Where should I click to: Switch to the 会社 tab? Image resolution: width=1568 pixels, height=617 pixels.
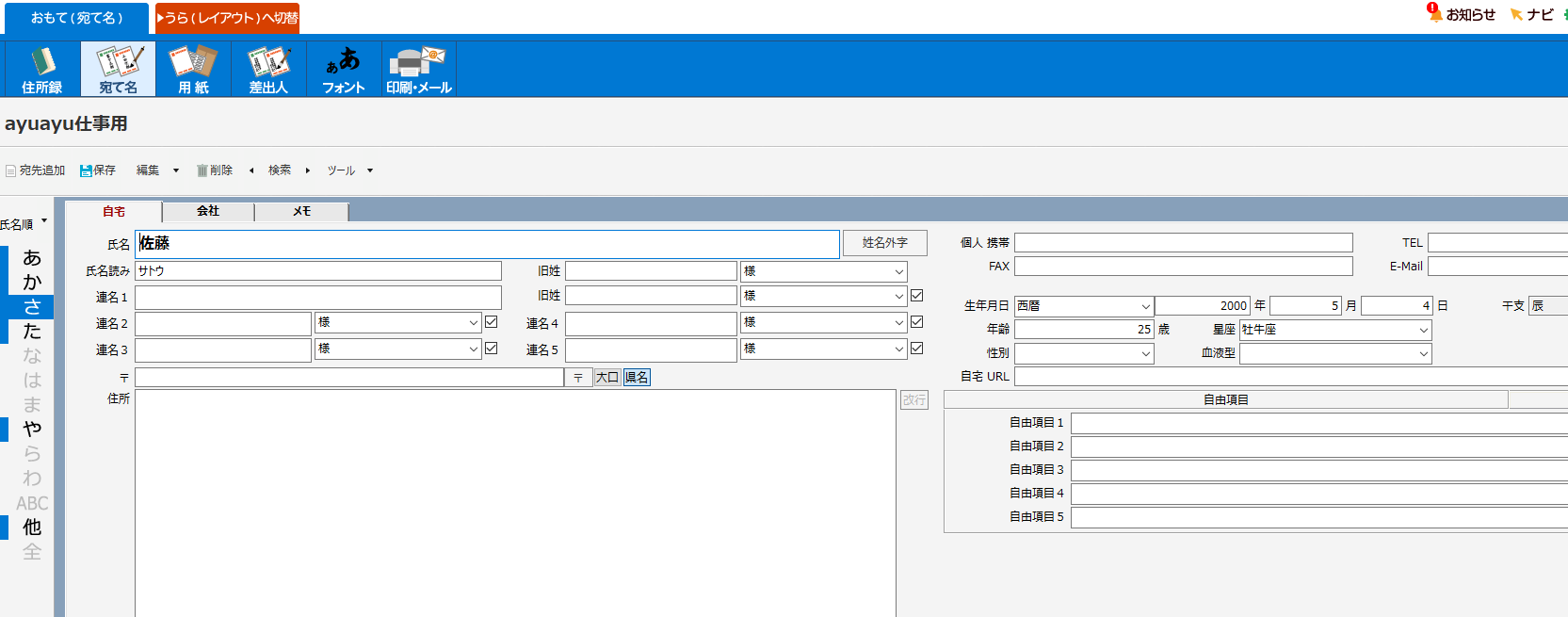point(208,211)
